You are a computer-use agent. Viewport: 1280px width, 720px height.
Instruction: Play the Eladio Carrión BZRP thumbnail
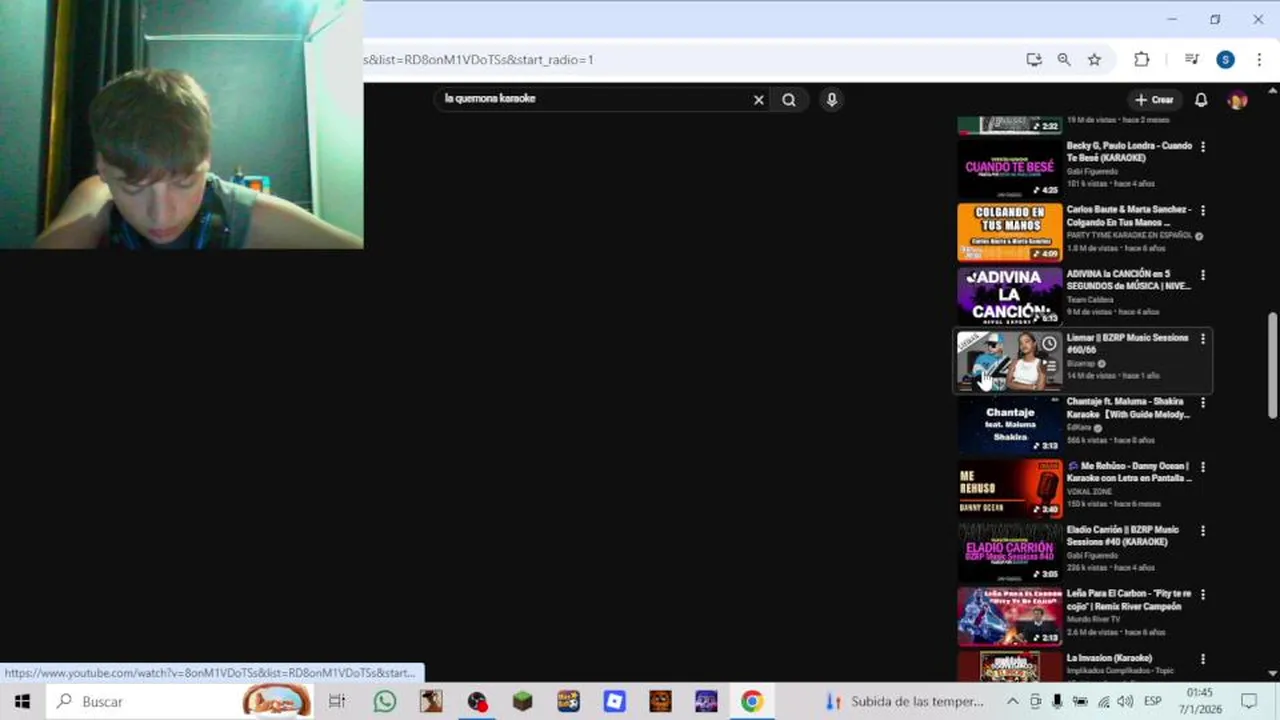point(1009,552)
